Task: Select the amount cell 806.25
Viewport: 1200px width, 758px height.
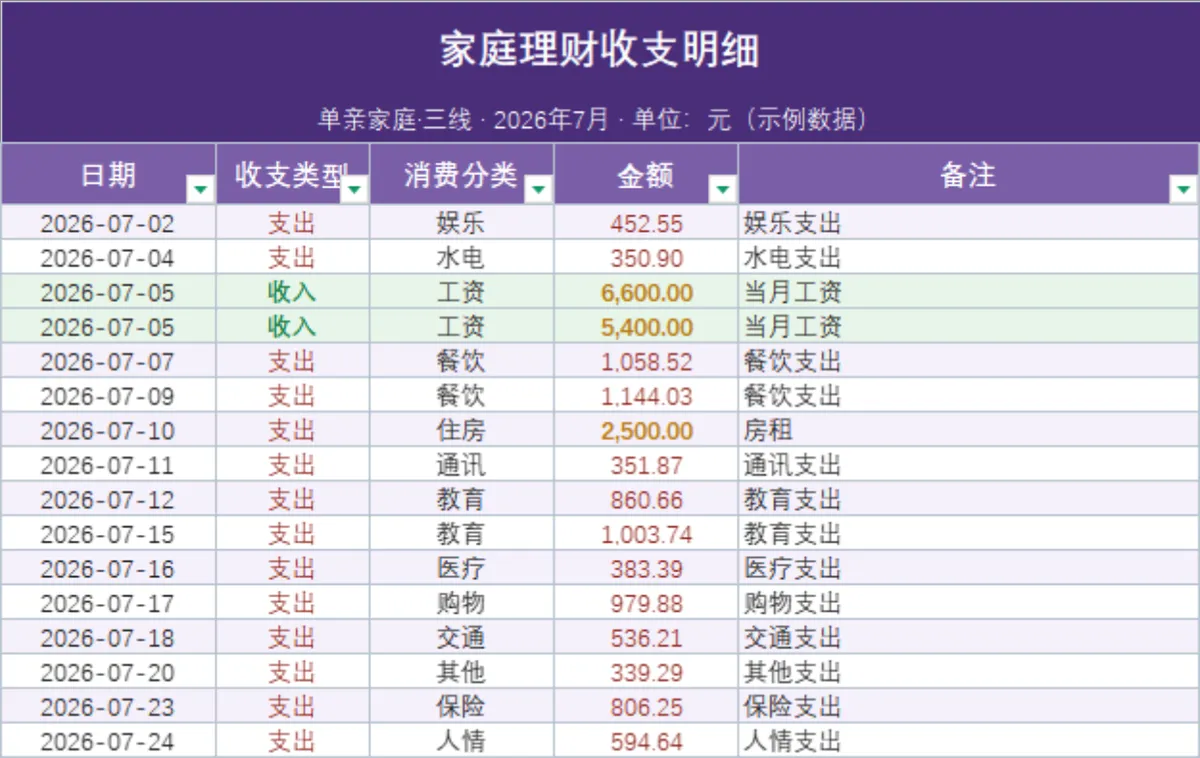Action: pos(646,706)
